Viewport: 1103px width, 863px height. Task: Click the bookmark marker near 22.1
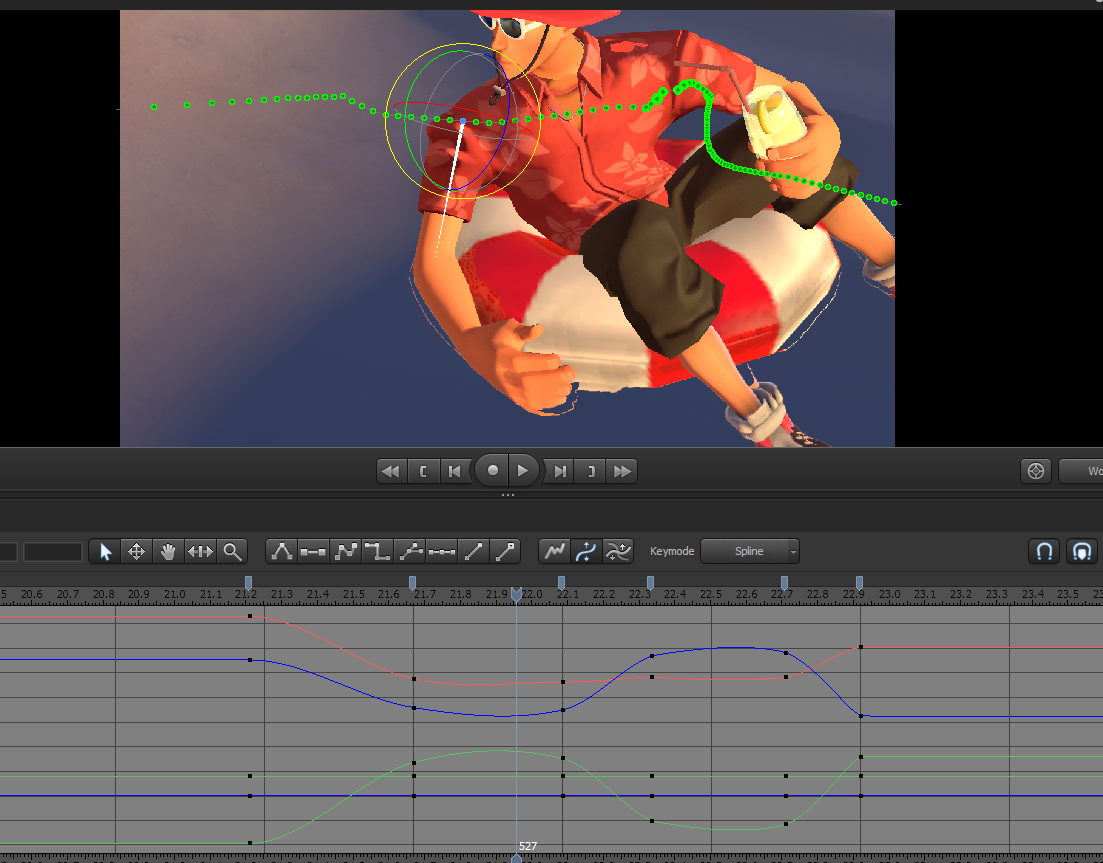561,582
